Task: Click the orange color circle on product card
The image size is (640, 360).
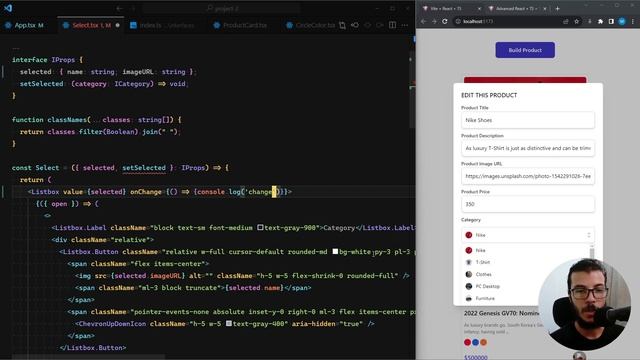Action: point(484,342)
